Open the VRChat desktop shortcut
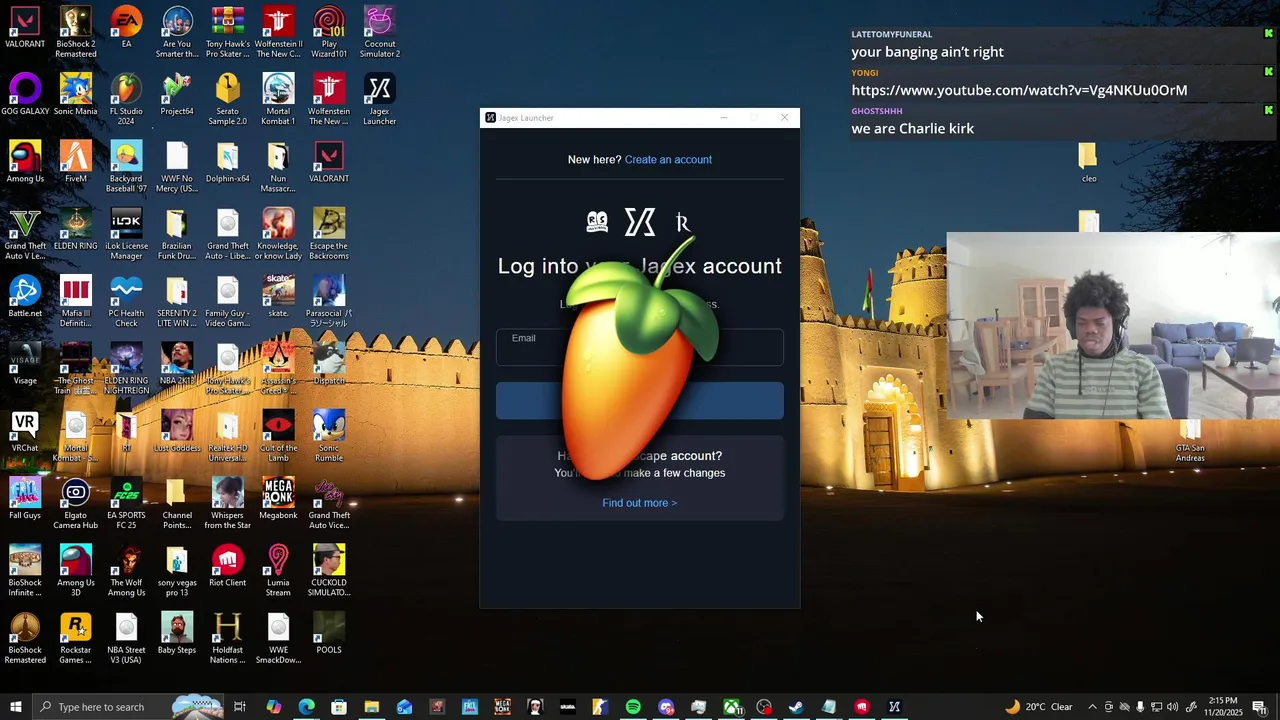 (x=25, y=432)
